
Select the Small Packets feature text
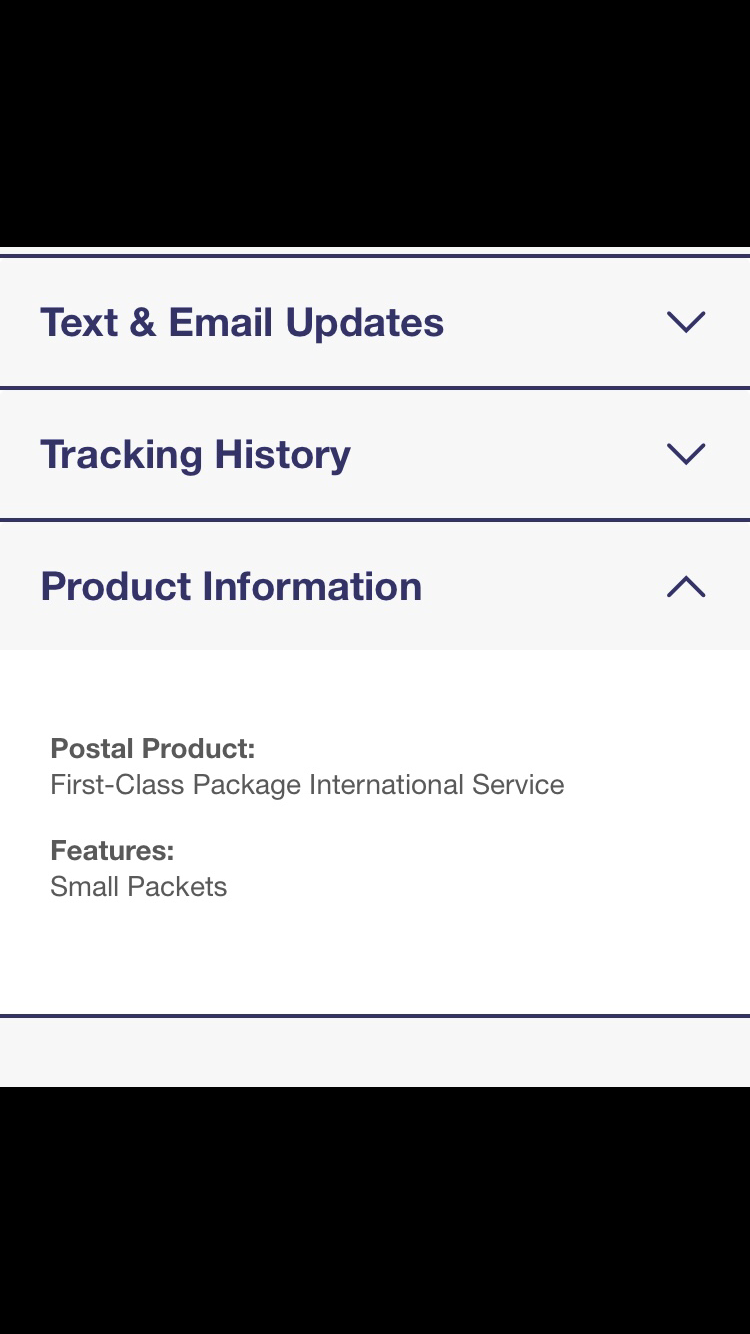tap(139, 887)
